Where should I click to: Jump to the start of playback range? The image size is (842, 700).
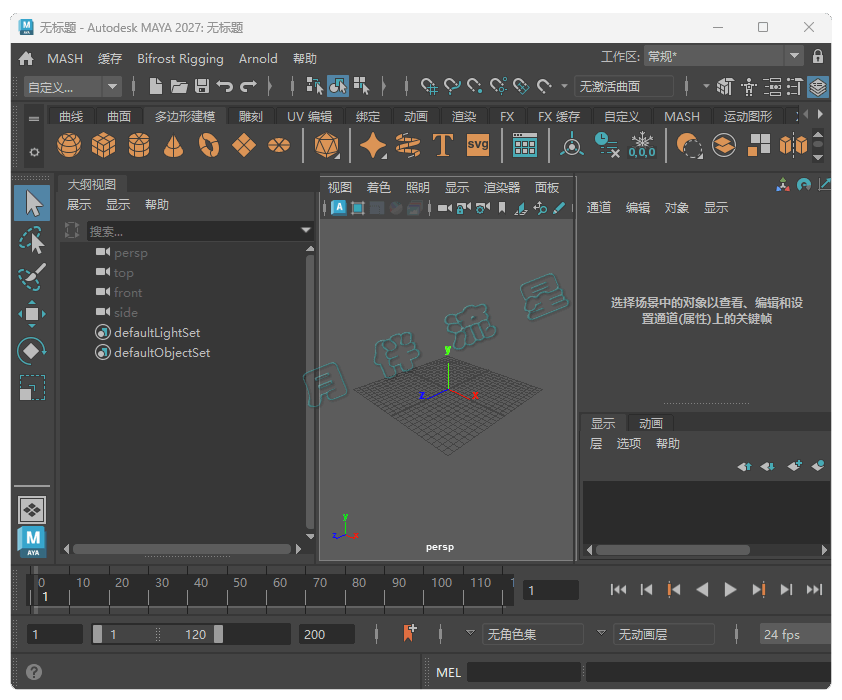(x=618, y=590)
